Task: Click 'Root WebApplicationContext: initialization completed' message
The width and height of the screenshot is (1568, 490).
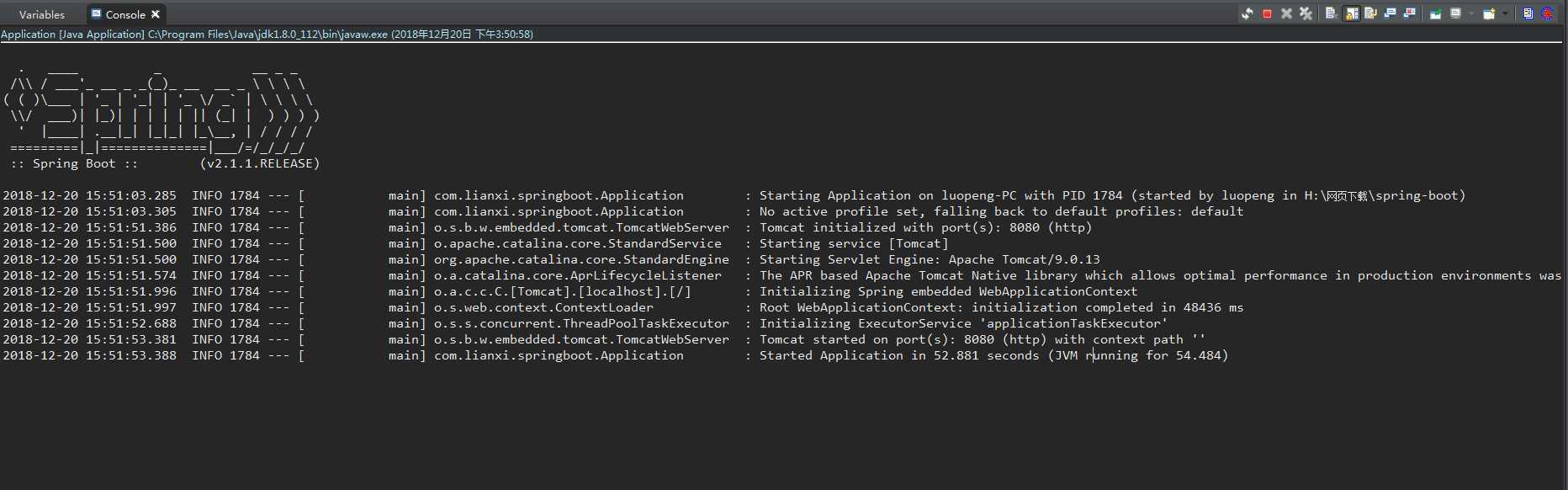Action: tap(1001, 307)
